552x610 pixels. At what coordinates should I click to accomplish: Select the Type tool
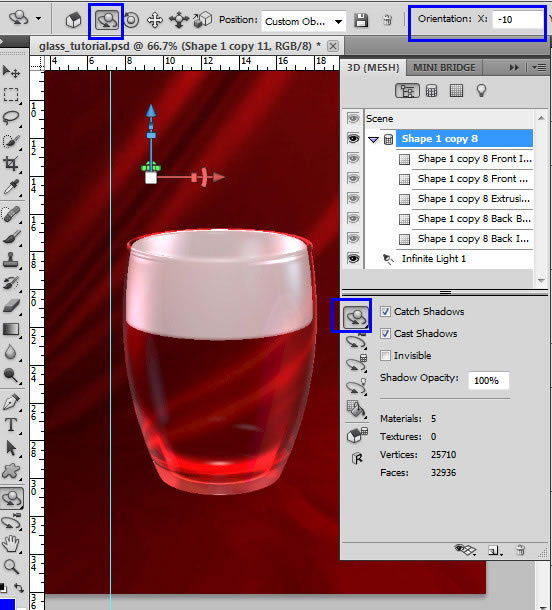pos(11,425)
